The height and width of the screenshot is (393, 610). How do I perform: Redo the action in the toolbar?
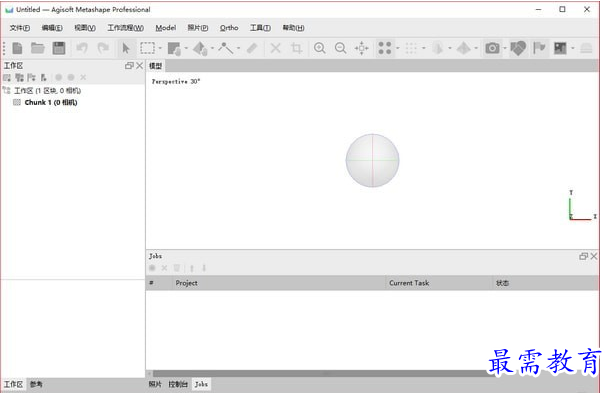tap(103, 48)
